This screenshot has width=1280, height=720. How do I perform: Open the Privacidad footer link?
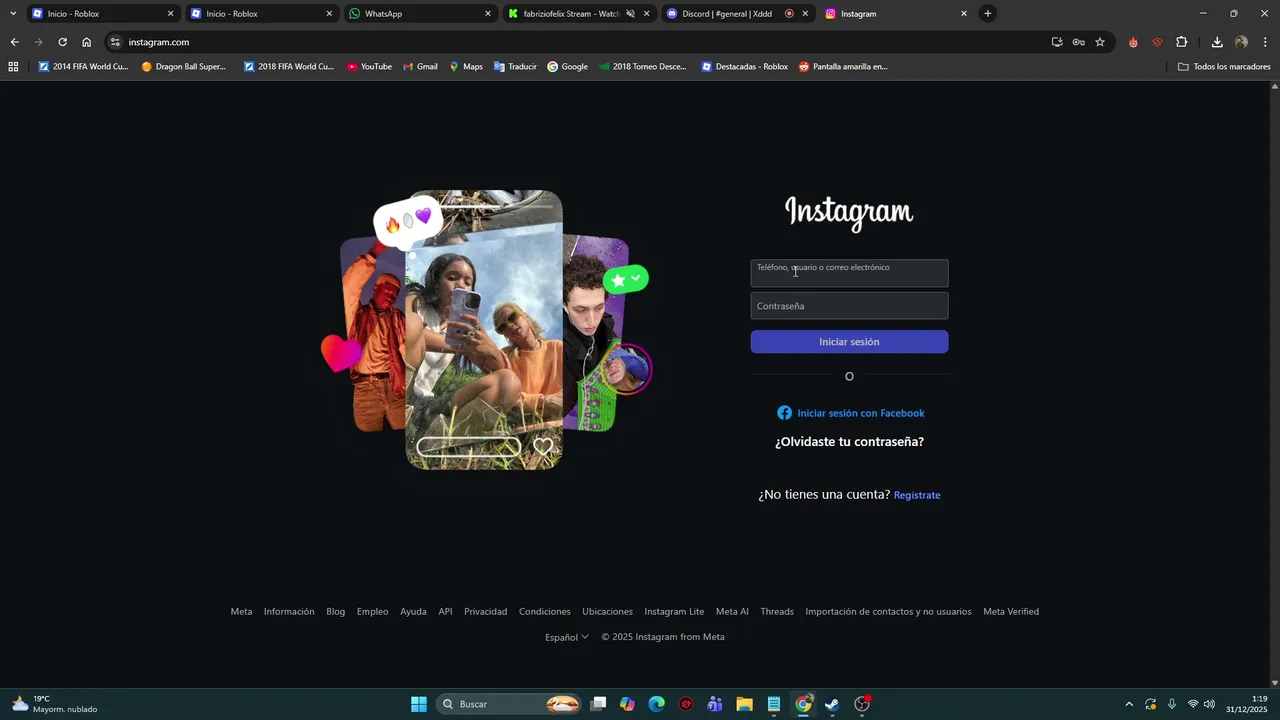point(485,612)
